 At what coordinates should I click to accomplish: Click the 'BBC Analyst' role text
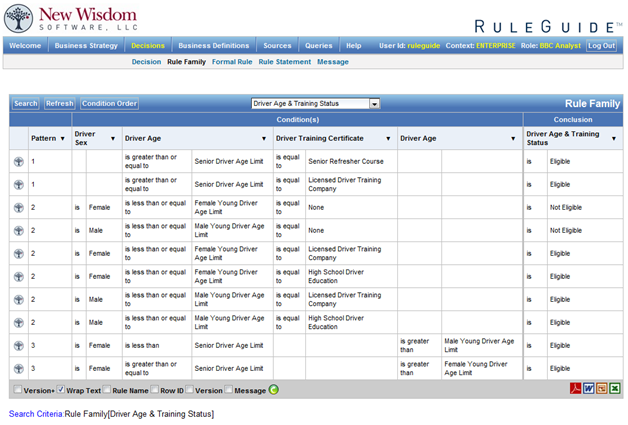(560, 46)
